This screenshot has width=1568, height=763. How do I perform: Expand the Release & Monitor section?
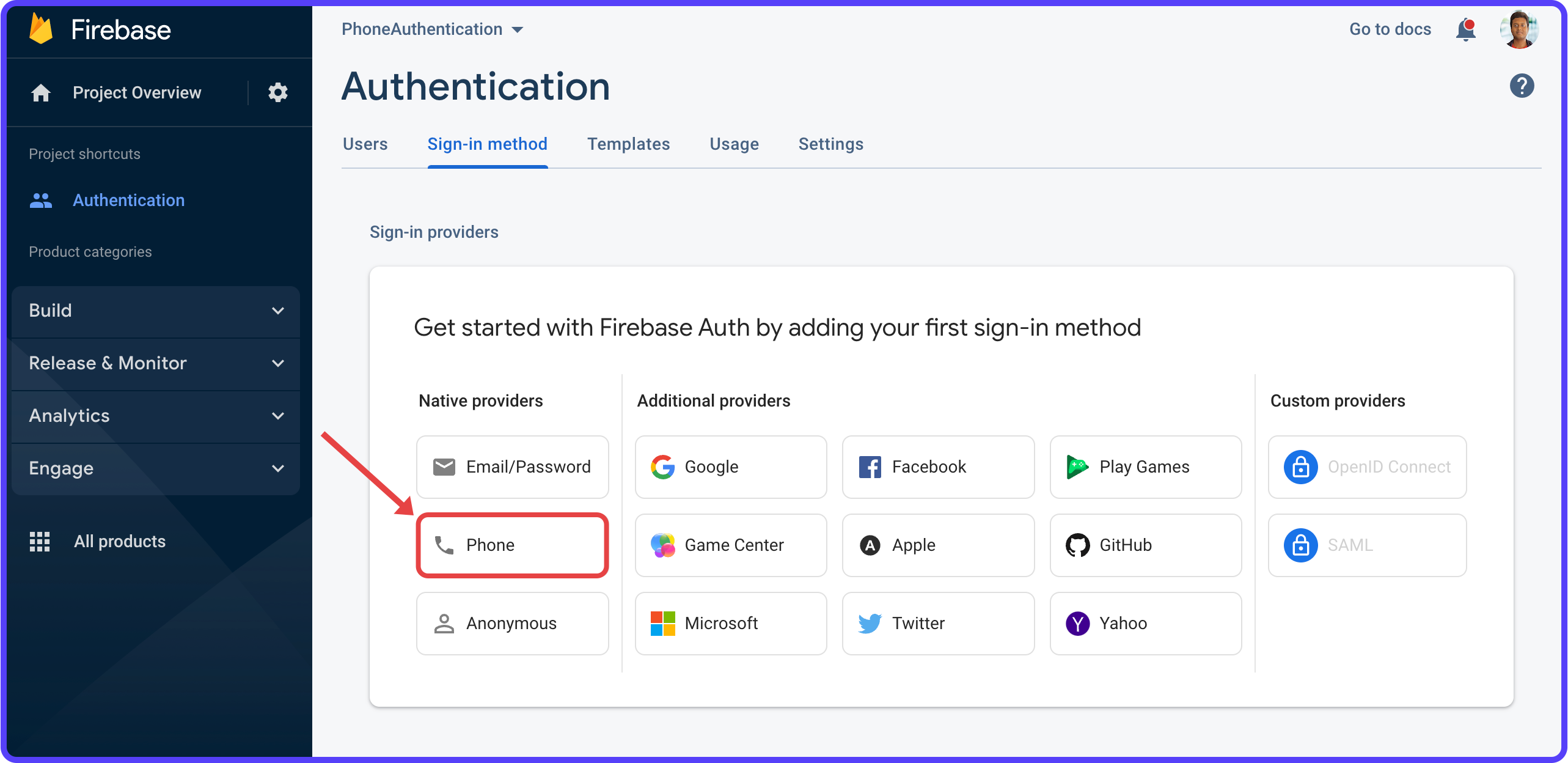[156, 363]
